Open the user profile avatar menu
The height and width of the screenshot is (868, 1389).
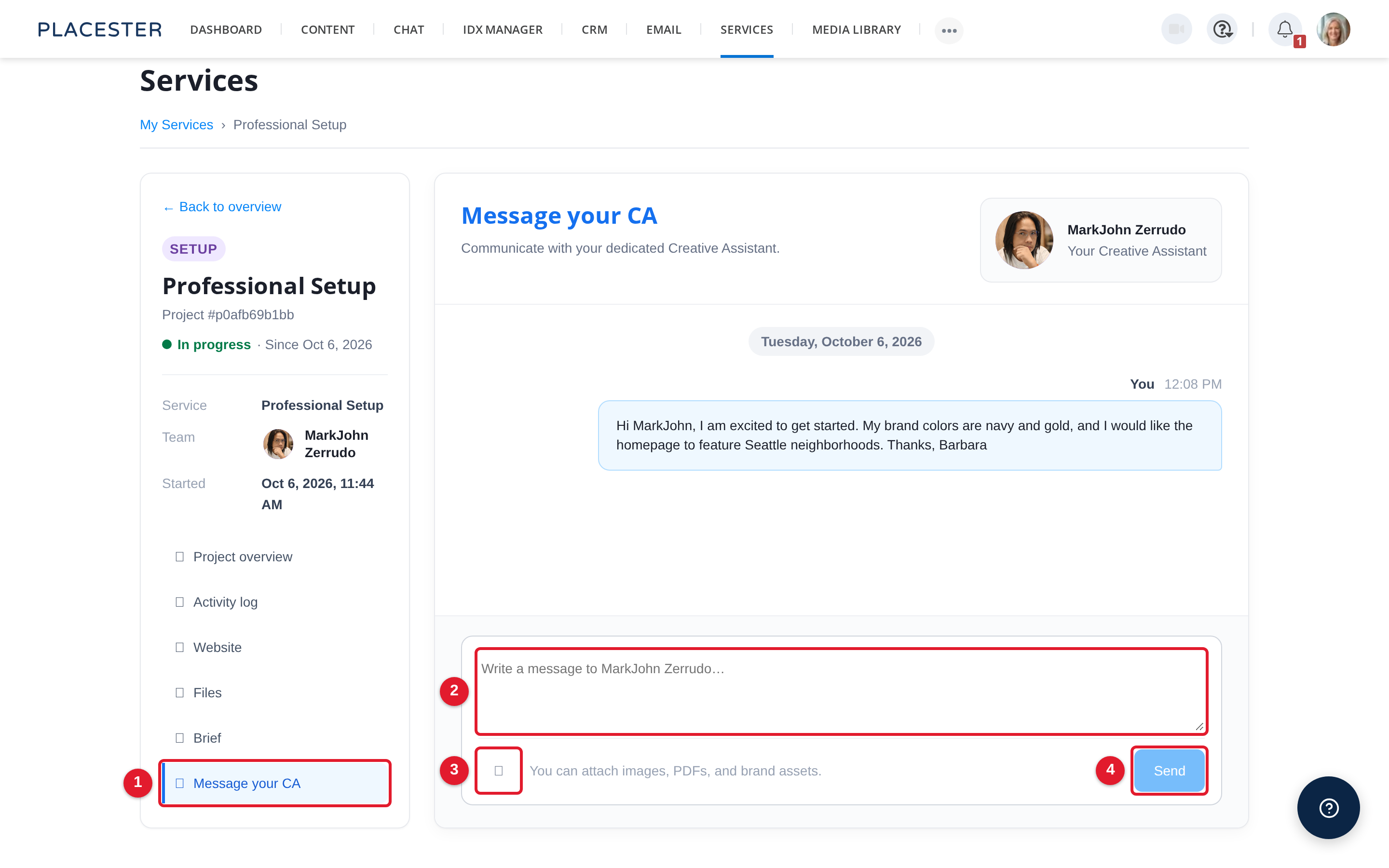pos(1333,29)
